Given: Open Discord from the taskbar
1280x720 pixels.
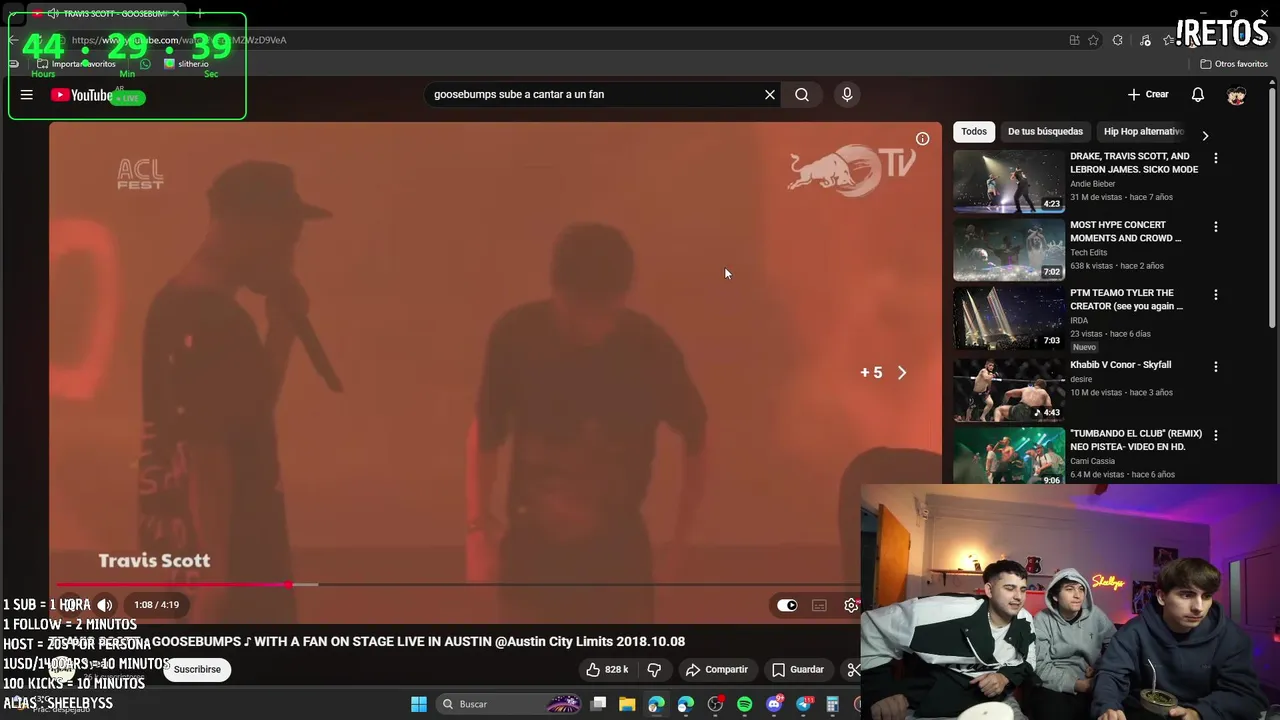Looking at the screenshot, I should click(x=774, y=704).
